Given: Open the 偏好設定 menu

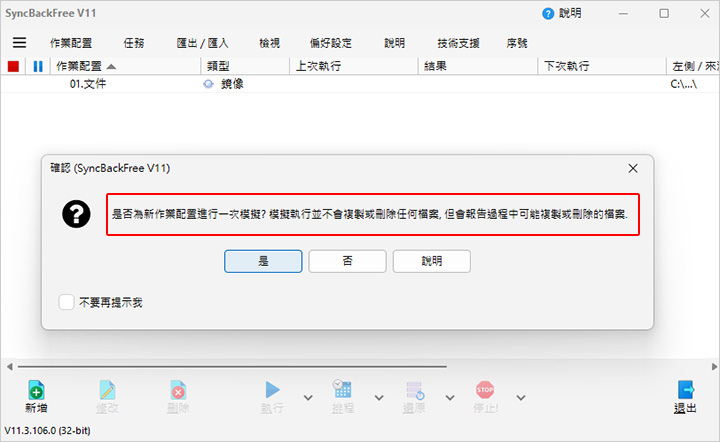Looking at the screenshot, I should pos(331,43).
